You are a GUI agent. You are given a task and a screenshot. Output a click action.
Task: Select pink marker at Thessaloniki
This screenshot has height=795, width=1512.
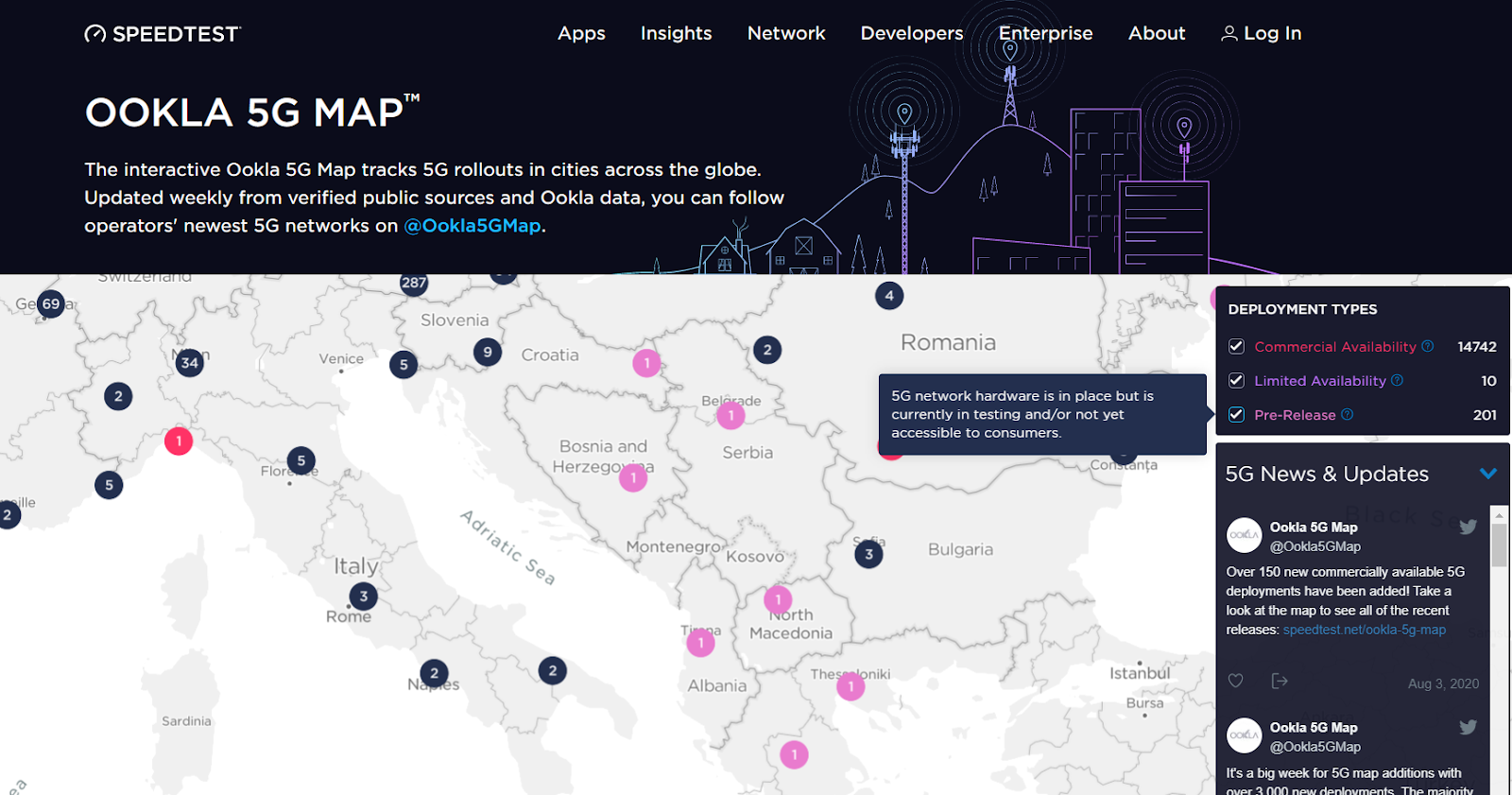point(850,686)
